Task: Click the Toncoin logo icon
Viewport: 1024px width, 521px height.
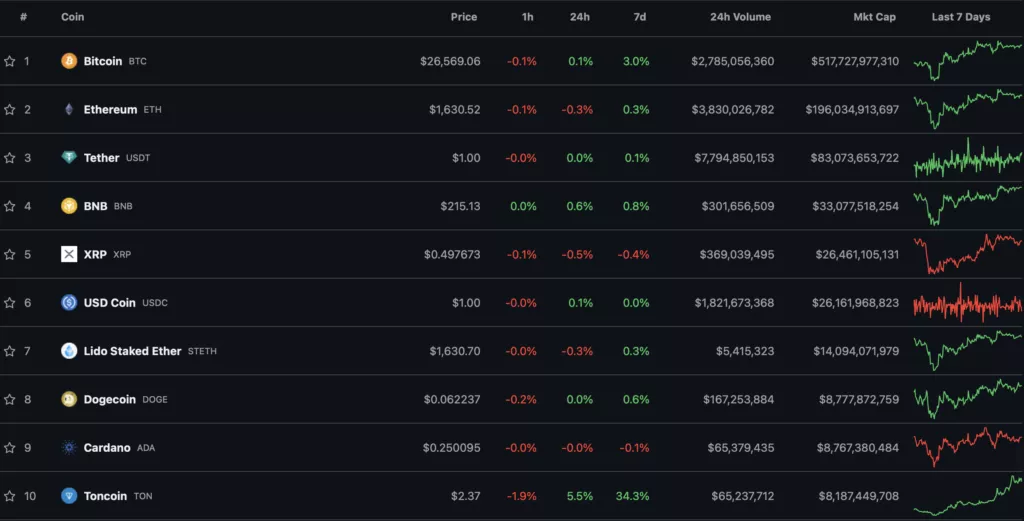Action: pyautogui.click(x=69, y=496)
